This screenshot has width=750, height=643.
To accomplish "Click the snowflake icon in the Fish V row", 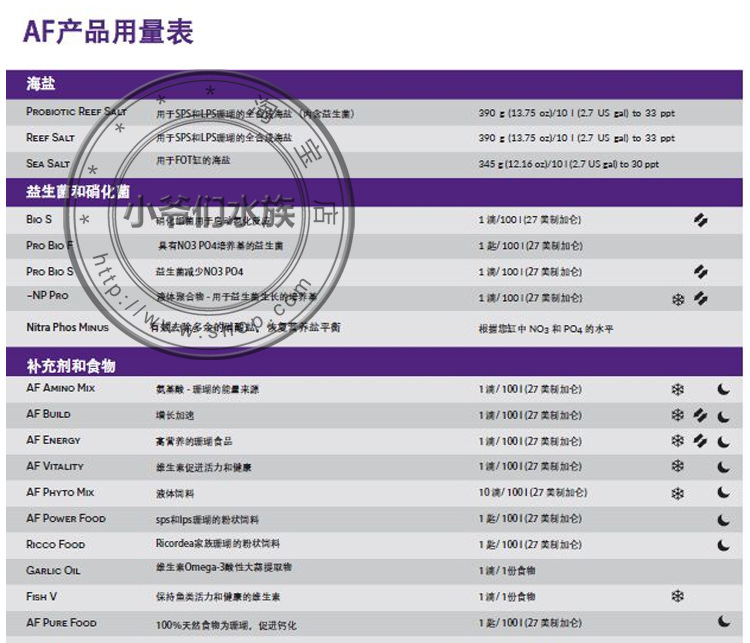I will pyautogui.click(x=678, y=597).
